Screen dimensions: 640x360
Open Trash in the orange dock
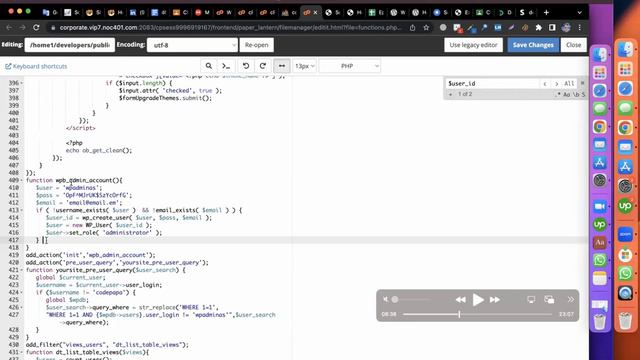[625, 320]
